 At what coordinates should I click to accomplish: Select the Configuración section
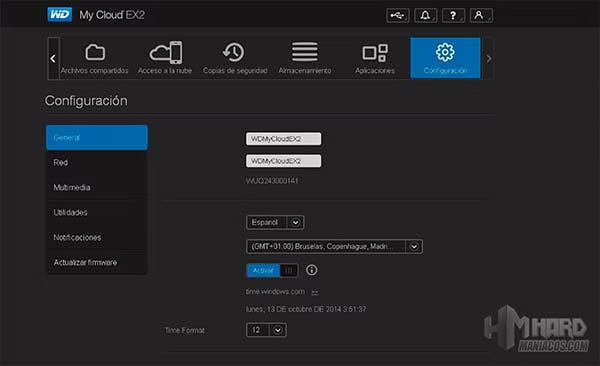tap(445, 58)
